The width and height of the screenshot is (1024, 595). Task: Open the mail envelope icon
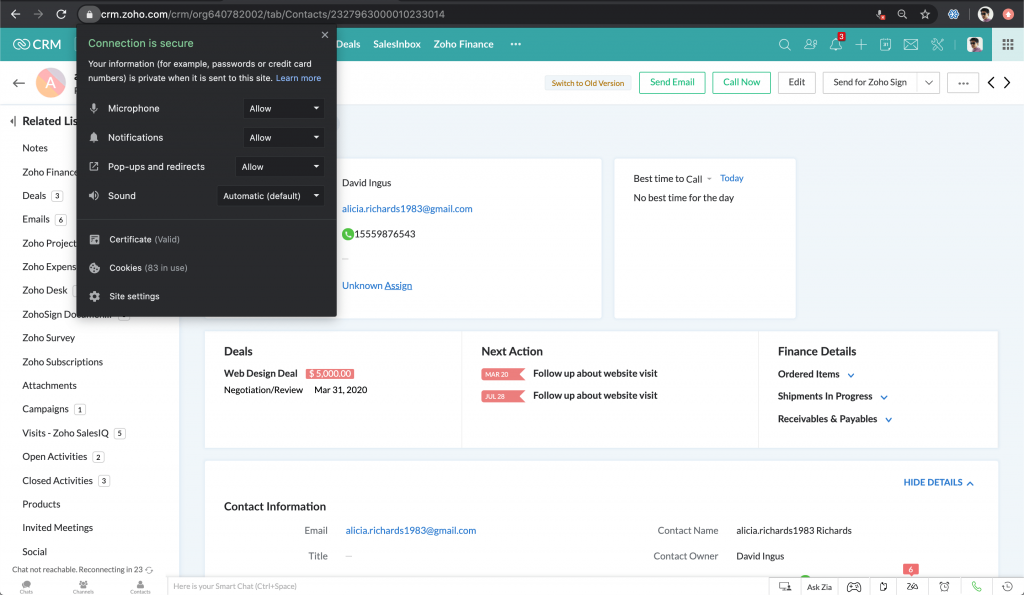[x=911, y=45]
